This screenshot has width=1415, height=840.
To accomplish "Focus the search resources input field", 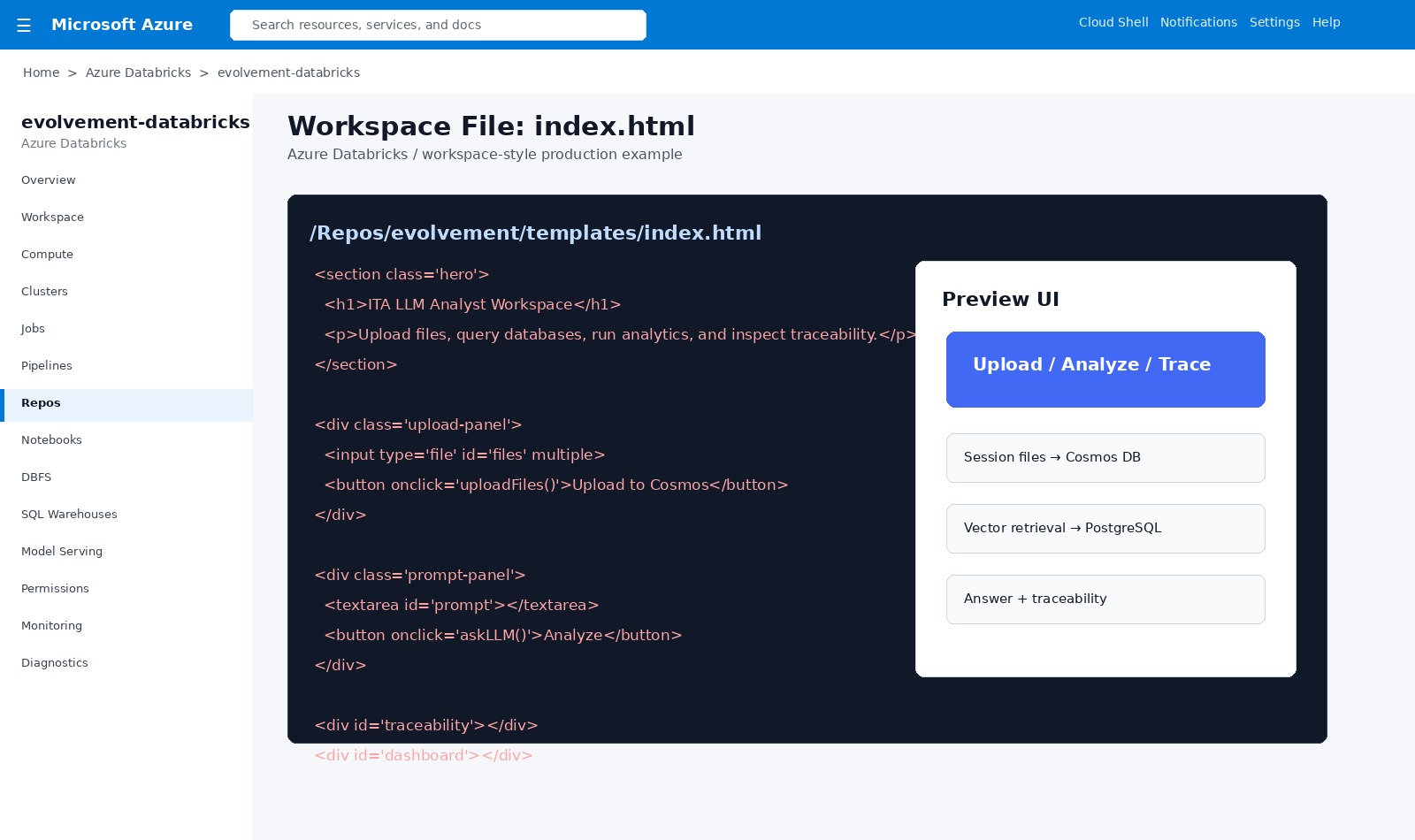I will (438, 25).
